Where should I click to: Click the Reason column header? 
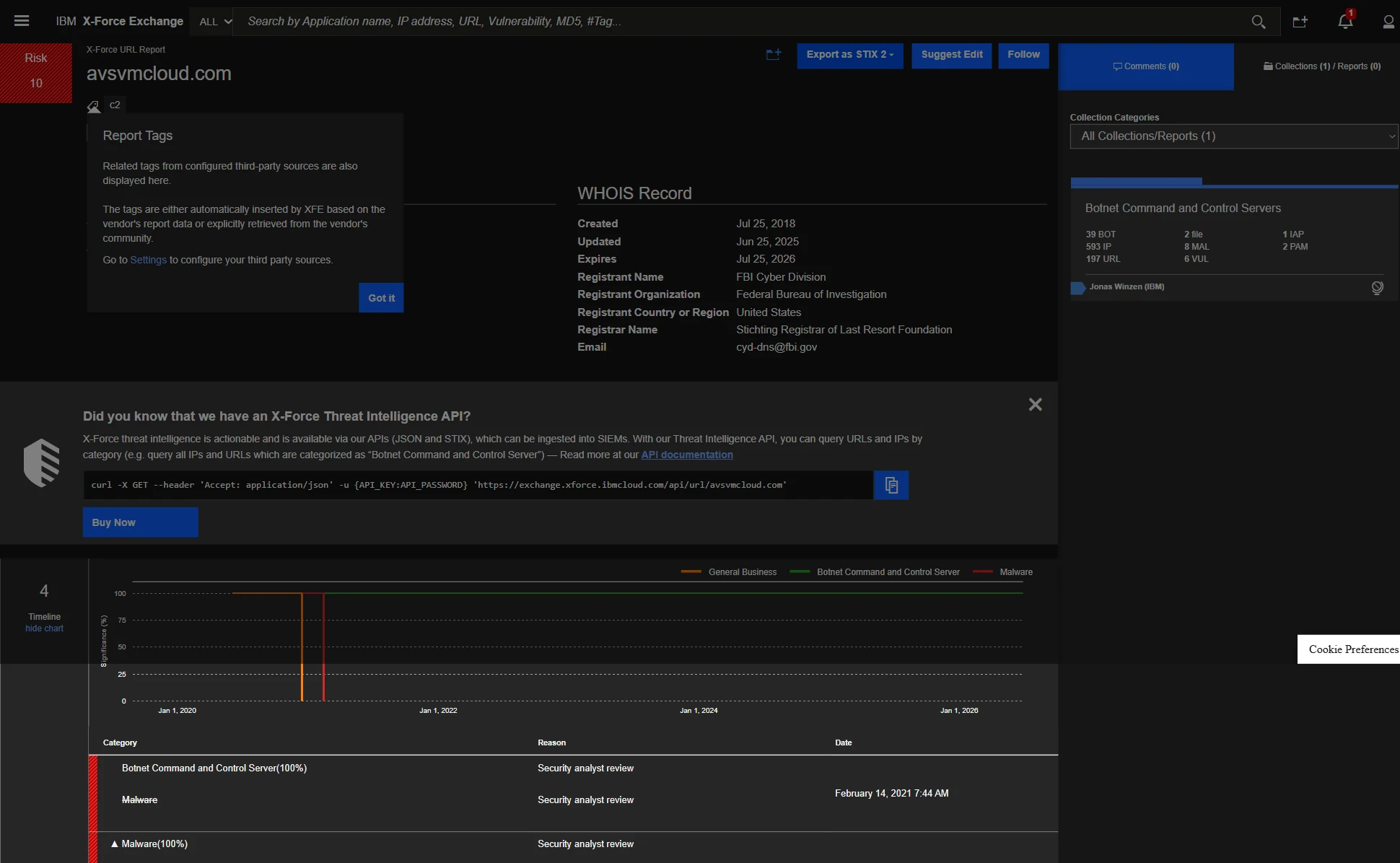pyautogui.click(x=551, y=742)
